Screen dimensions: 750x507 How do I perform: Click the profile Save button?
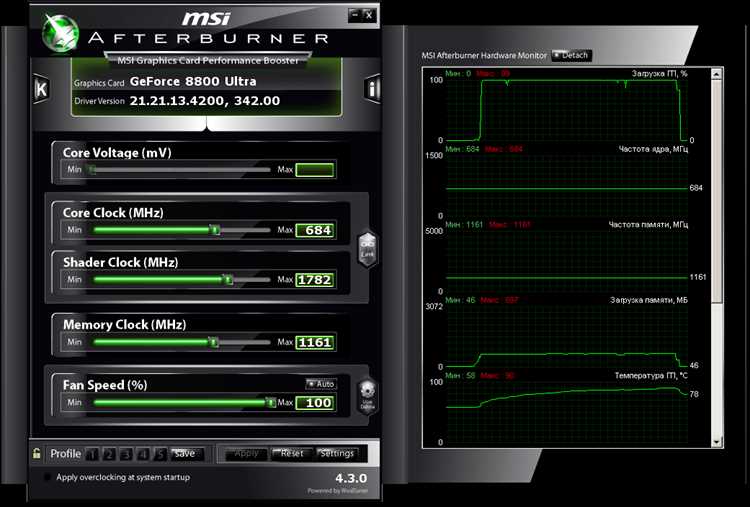(x=187, y=453)
